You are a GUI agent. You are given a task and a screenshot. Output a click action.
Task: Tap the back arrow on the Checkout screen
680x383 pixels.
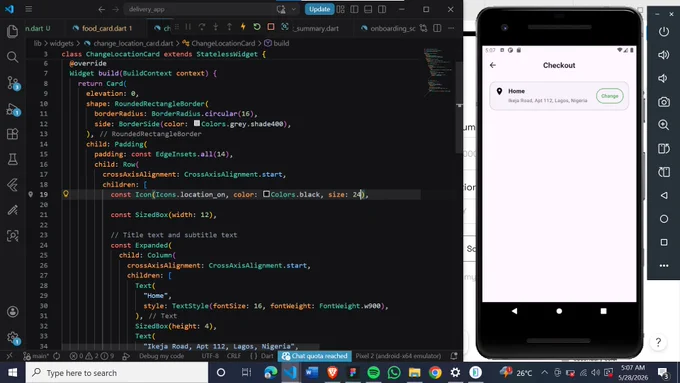click(493, 65)
